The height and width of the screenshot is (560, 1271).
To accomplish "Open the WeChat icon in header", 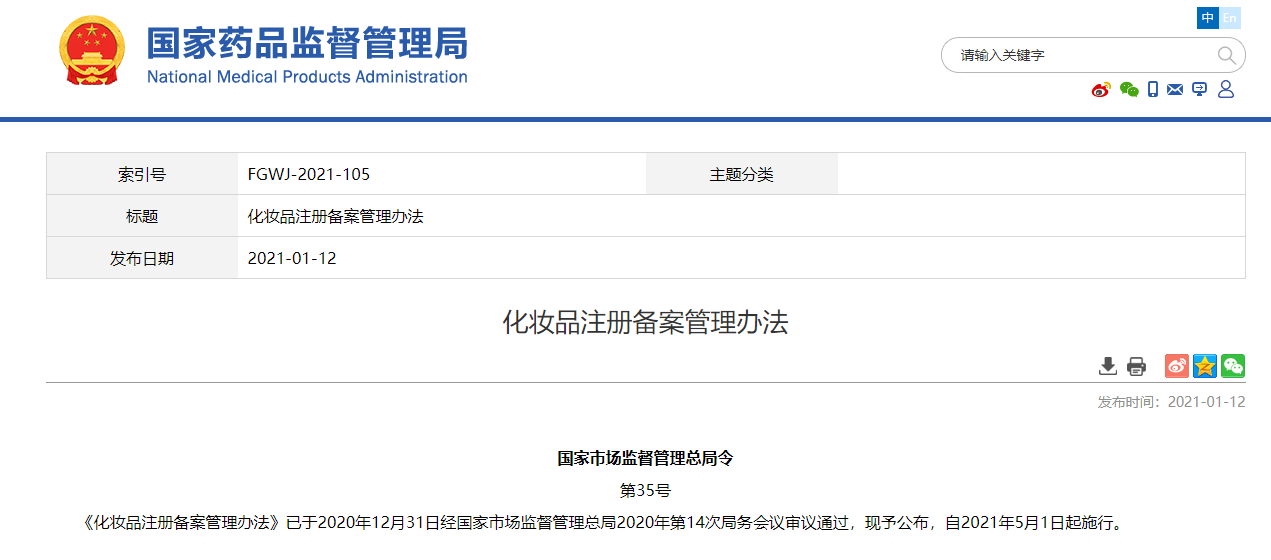I will click(x=1129, y=90).
